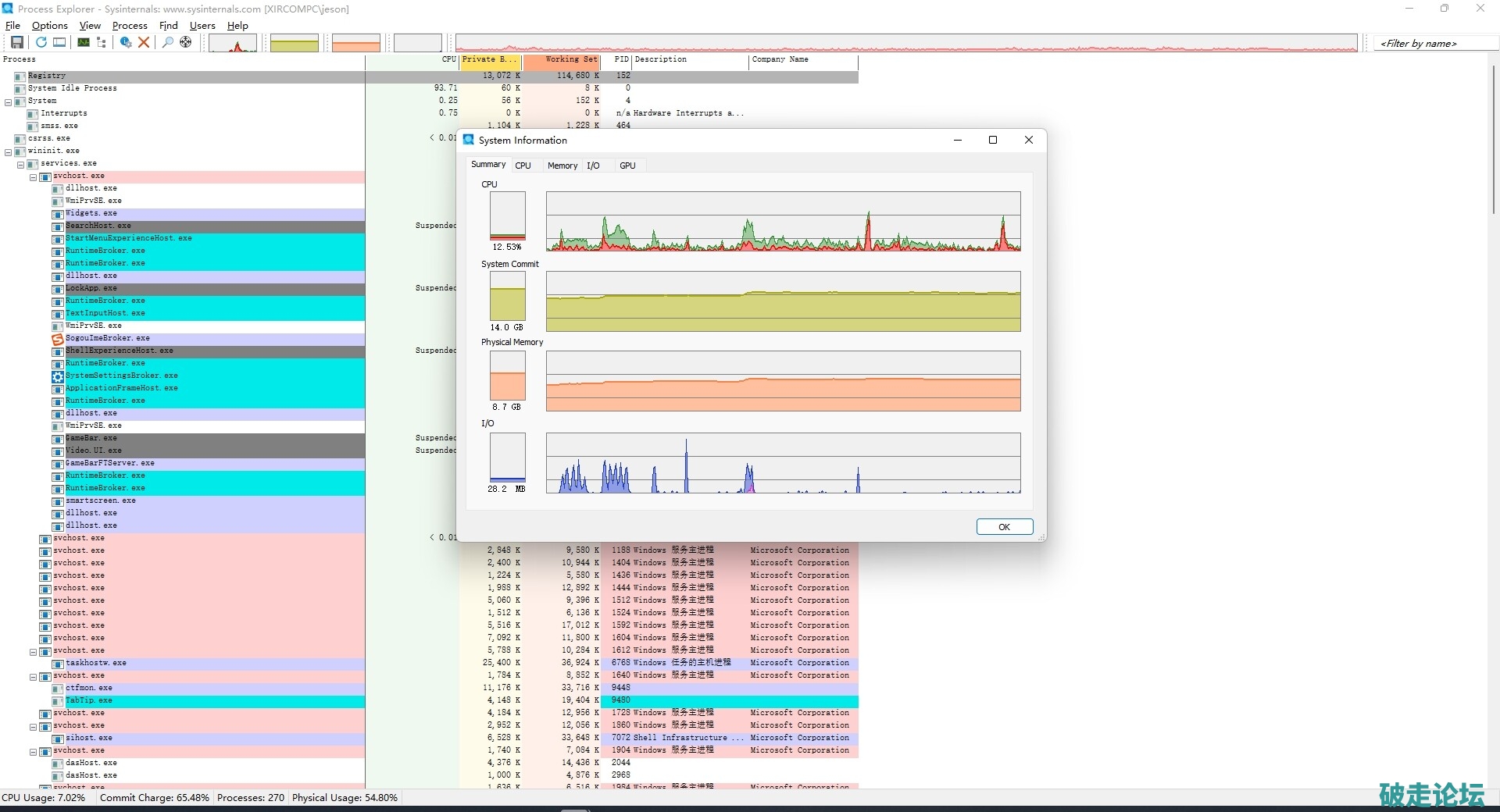
Task: Open the Process menu
Action: pyautogui.click(x=130, y=25)
